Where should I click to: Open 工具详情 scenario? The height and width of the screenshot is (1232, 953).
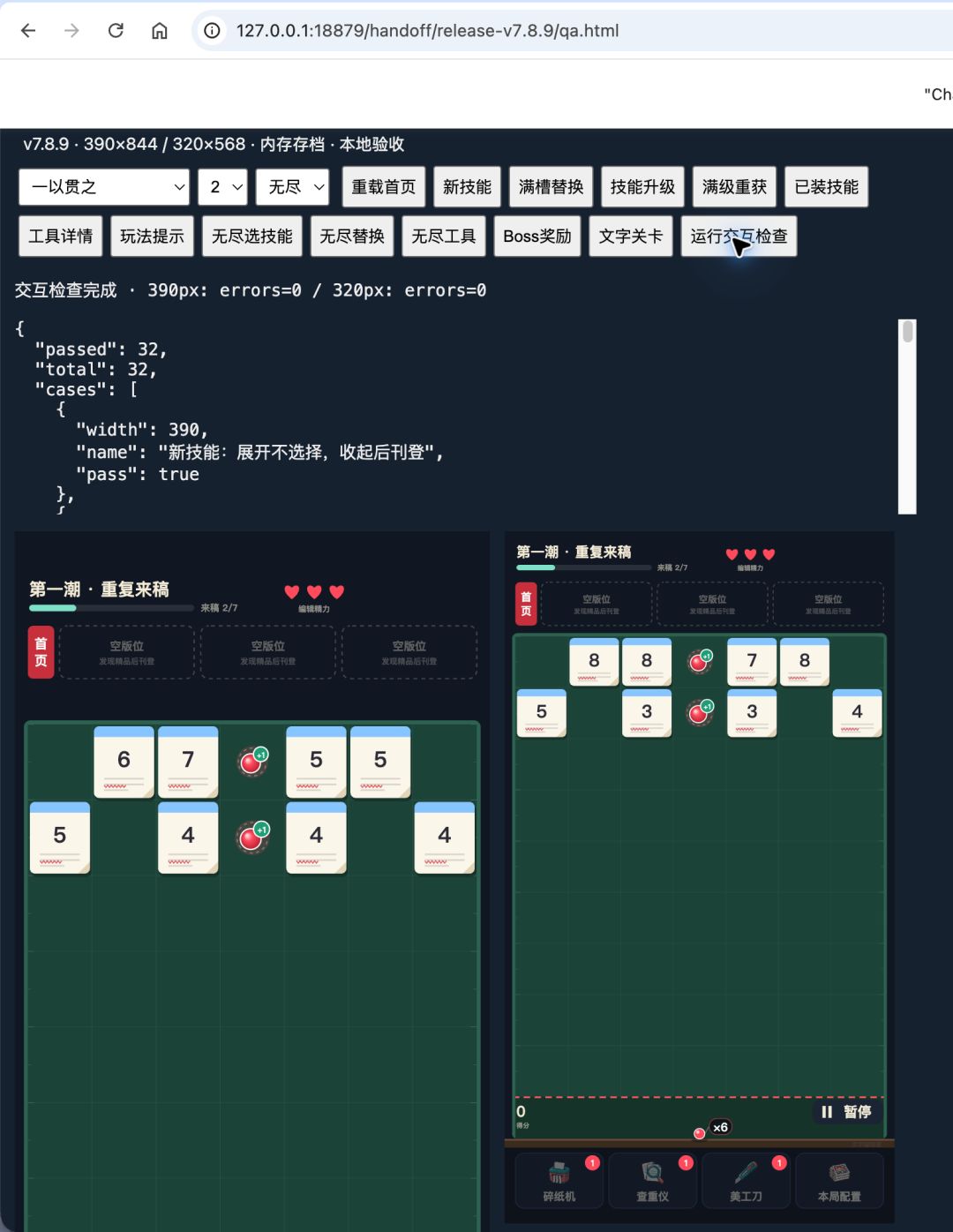click(61, 237)
